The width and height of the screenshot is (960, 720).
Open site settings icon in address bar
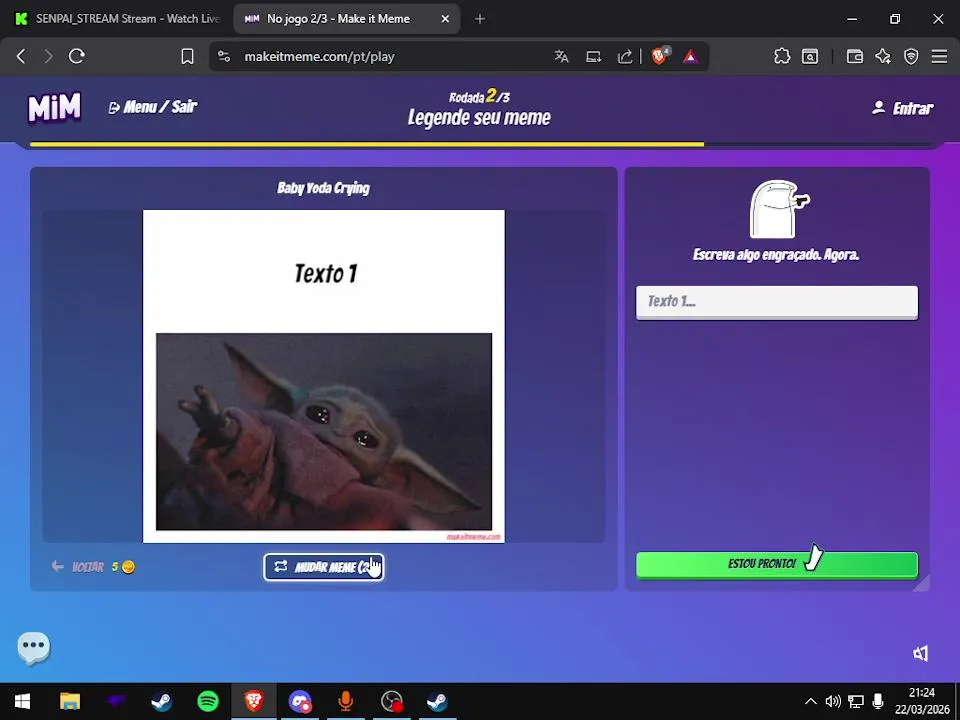point(225,56)
